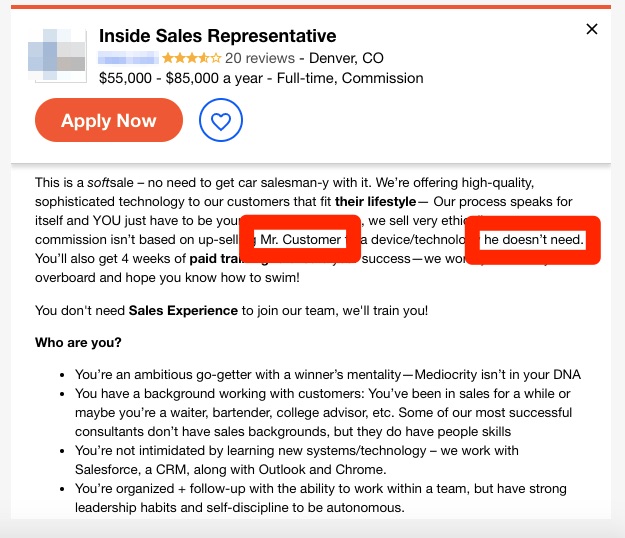Viewport: 625px width, 538px height.
Task: Select the $55,000 - $85,000 salary line
Action: coord(261,78)
